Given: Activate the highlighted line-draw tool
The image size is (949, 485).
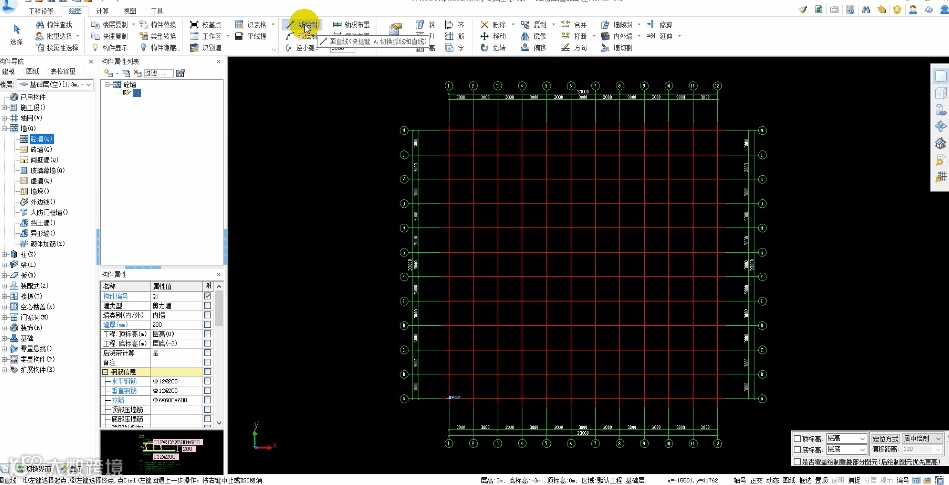Looking at the screenshot, I should pyautogui.click(x=302, y=24).
